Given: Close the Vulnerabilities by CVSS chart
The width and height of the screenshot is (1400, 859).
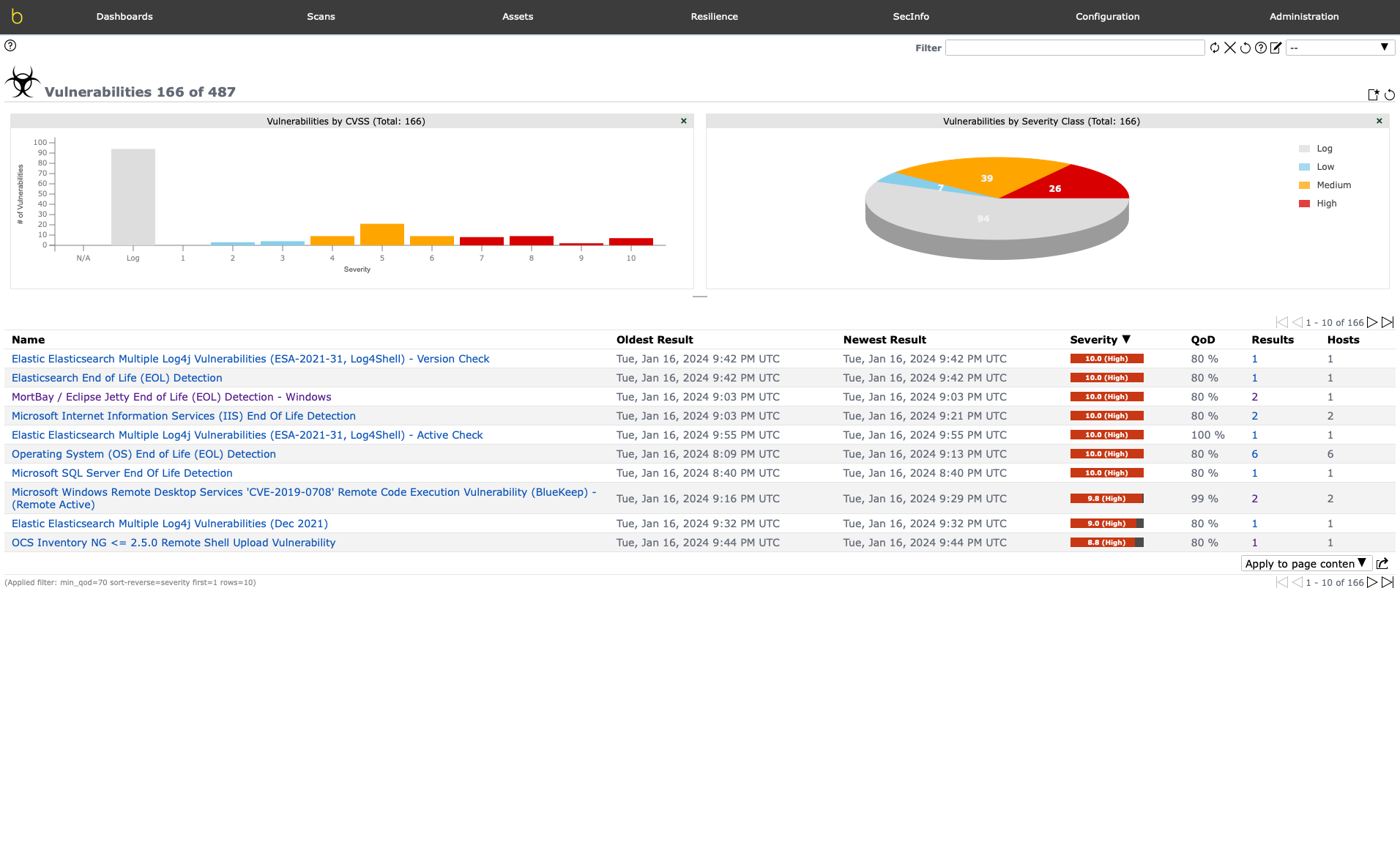Looking at the screenshot, I should click(684, 121).
